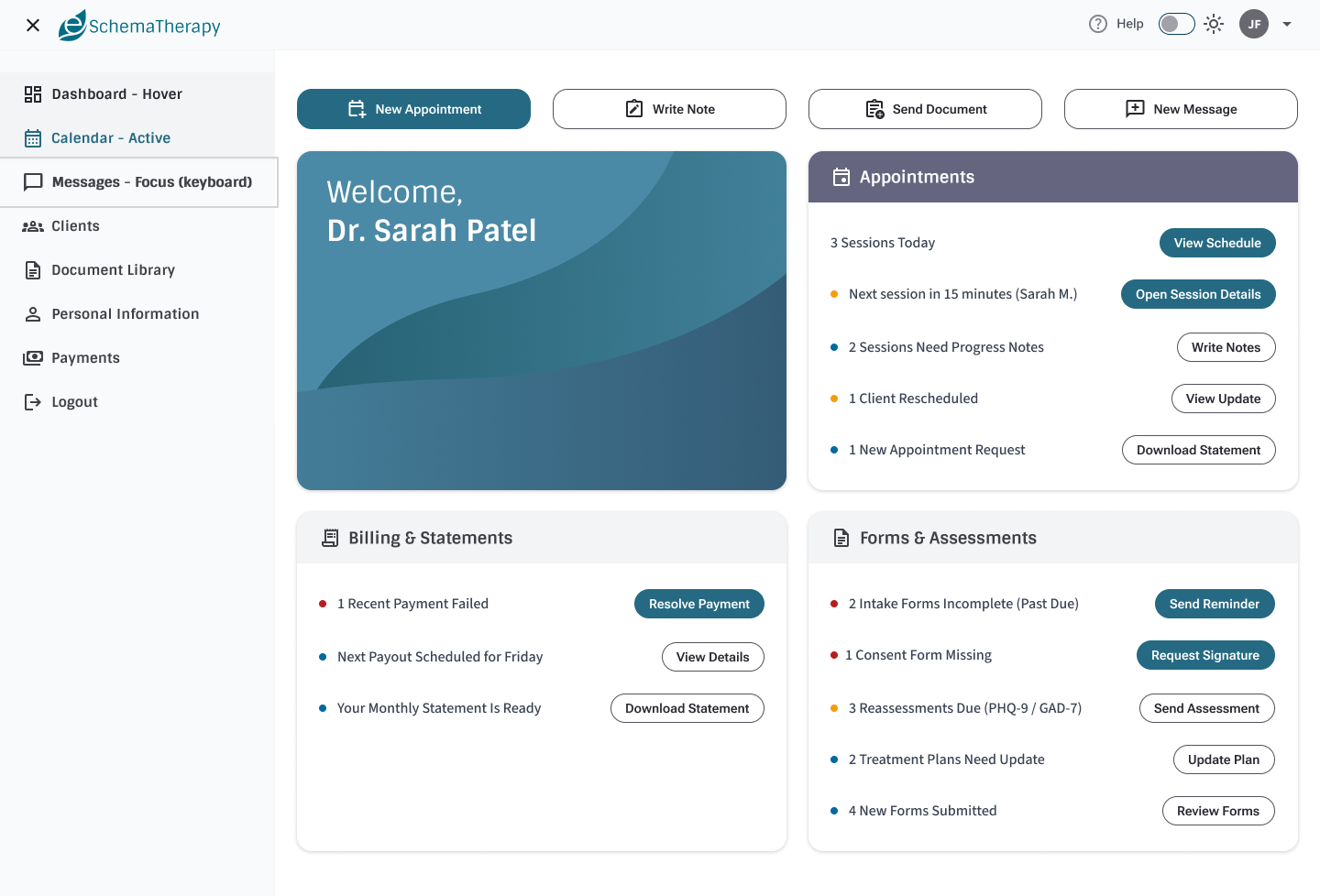Screen dimensions: 1320x896
Task: Click the Write Notes button
Action: tap(1226, 347)
